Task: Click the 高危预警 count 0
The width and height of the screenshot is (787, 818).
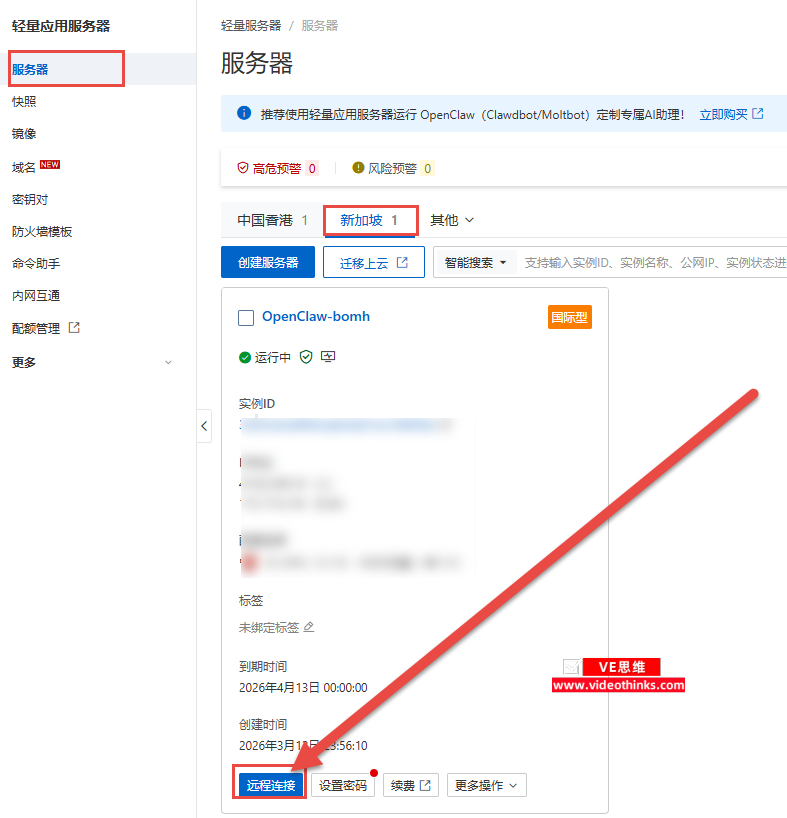Action: (312, 169)
